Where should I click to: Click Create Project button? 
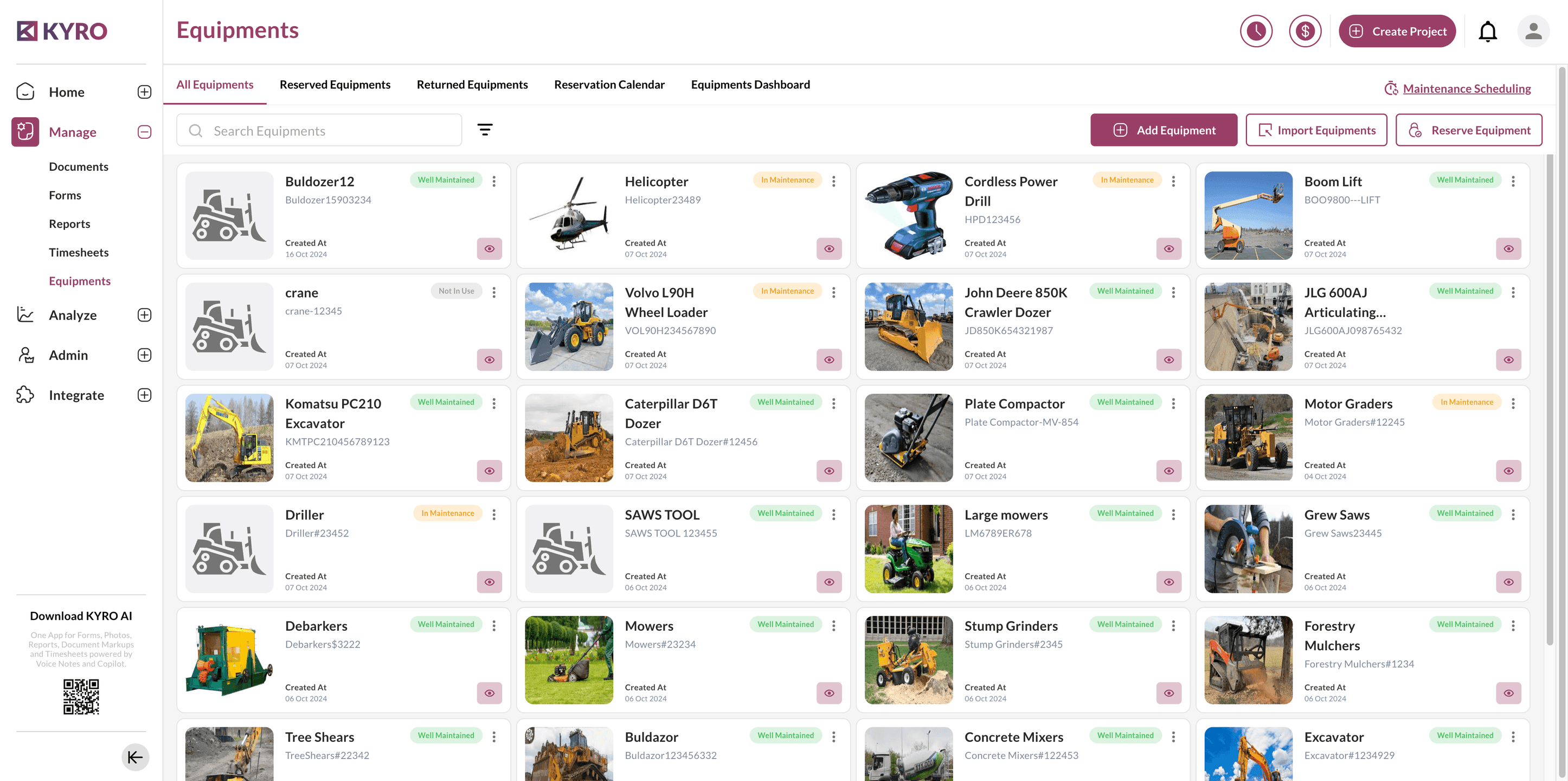pyautogui.click(x=1397, y=31)
